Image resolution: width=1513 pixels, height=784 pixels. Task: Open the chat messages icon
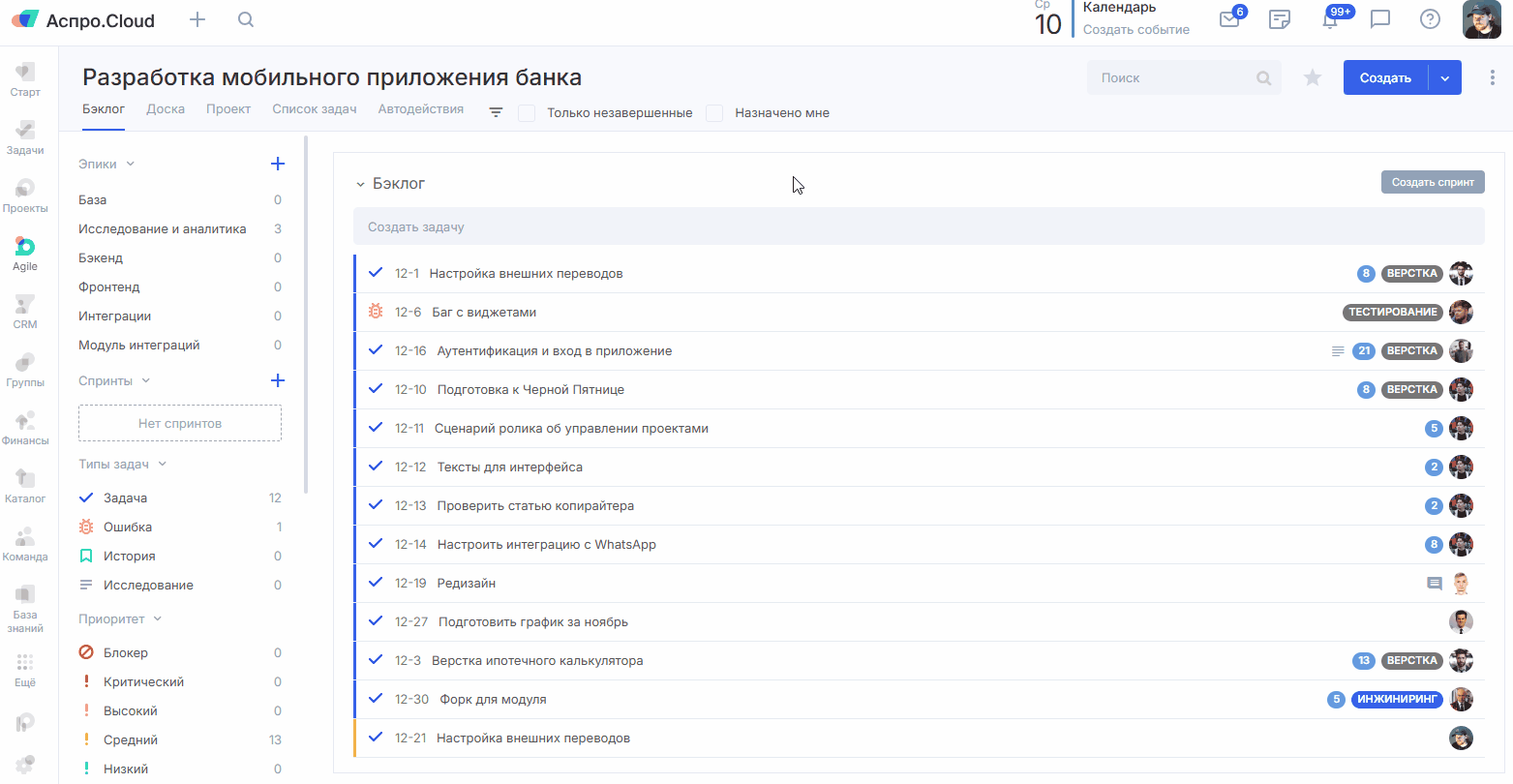1380,19
